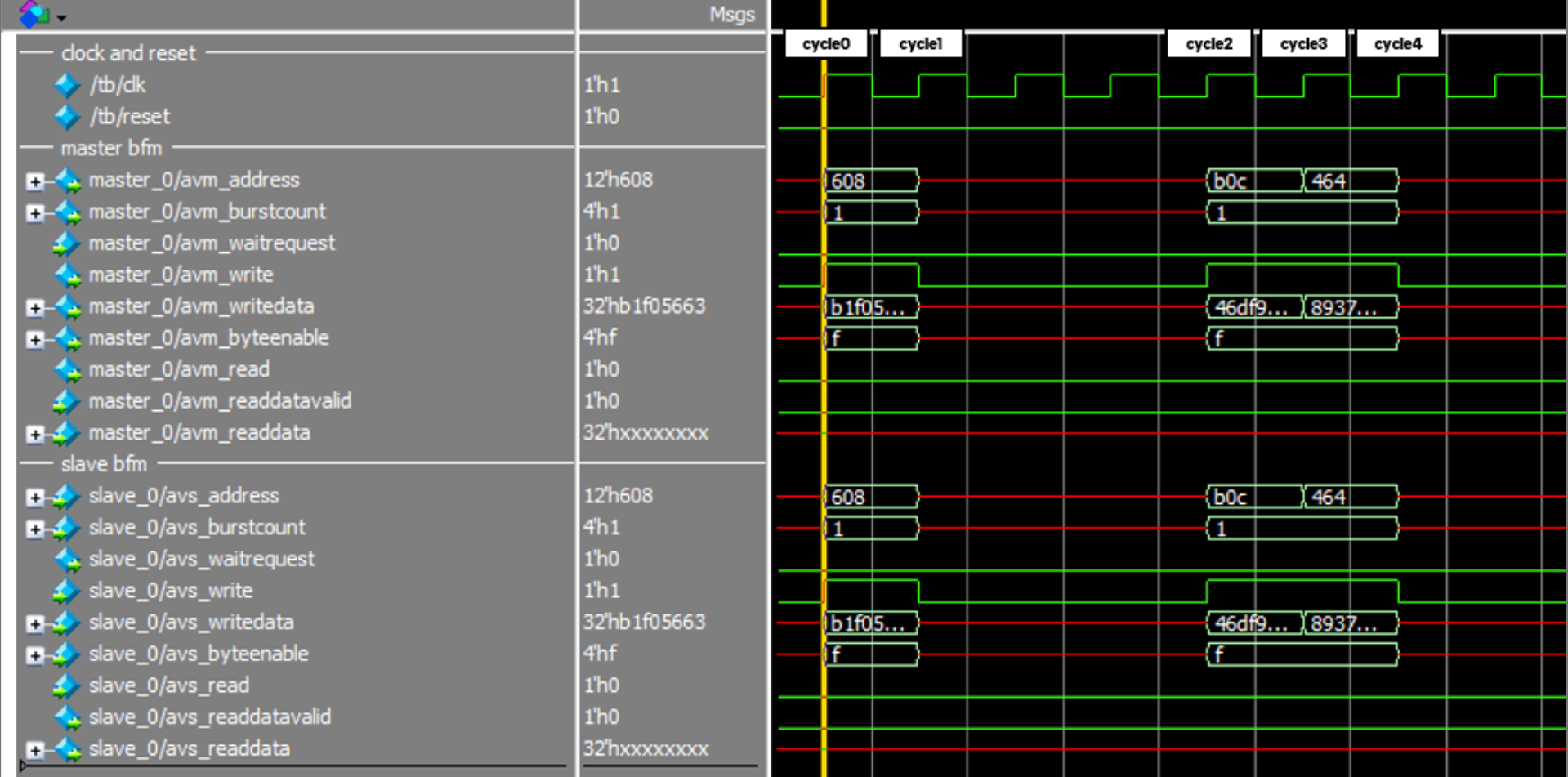
Task: Click the slave_0/avs_waitrequest signal icon
Action: click(x=67, y=560)
